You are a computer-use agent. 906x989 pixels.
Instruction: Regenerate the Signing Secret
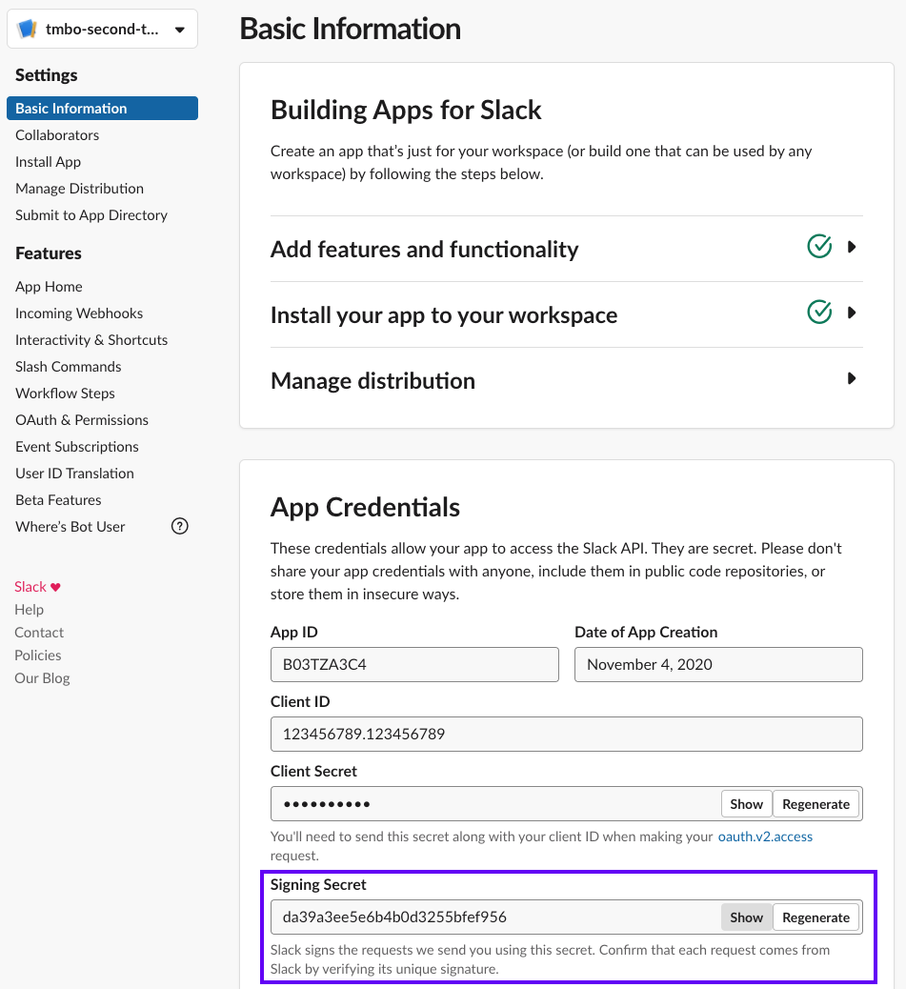[x=816, y=916]
